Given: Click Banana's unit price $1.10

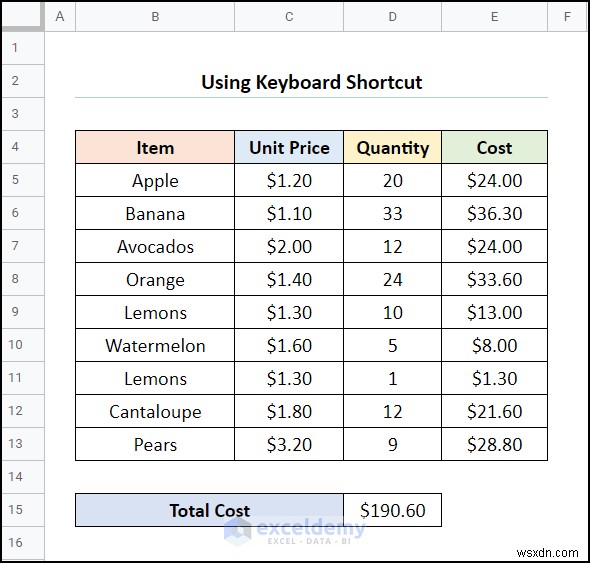Looking at the screenshot, I should coord(289,213).
